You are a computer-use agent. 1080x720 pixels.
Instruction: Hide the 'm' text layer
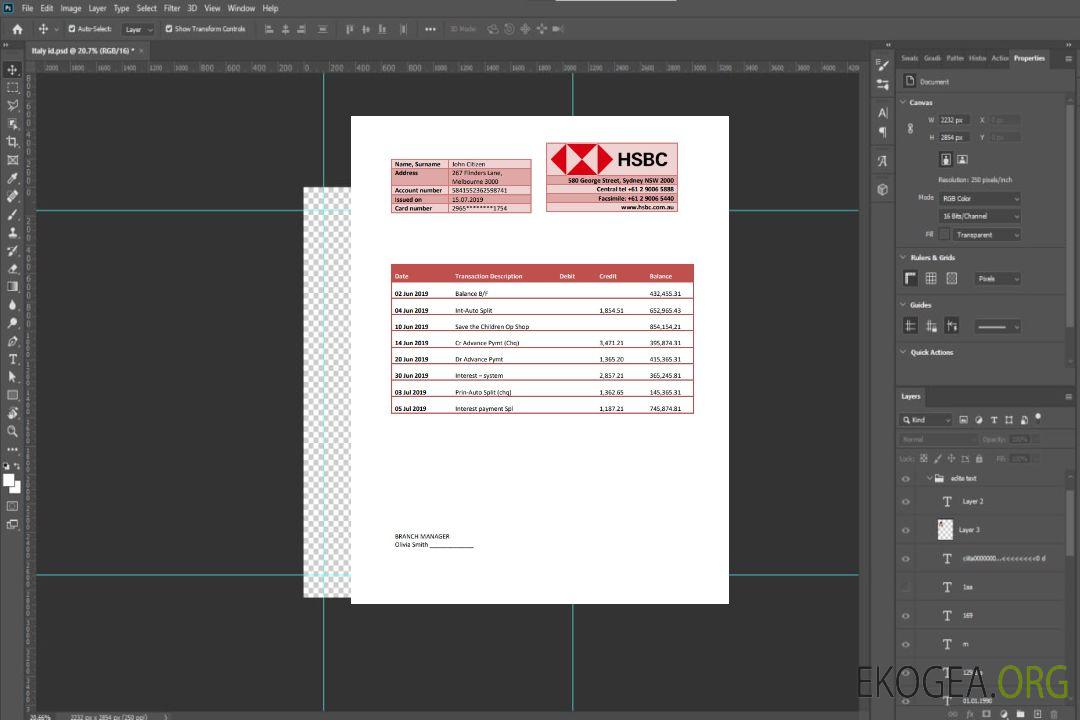pos(906,645)
